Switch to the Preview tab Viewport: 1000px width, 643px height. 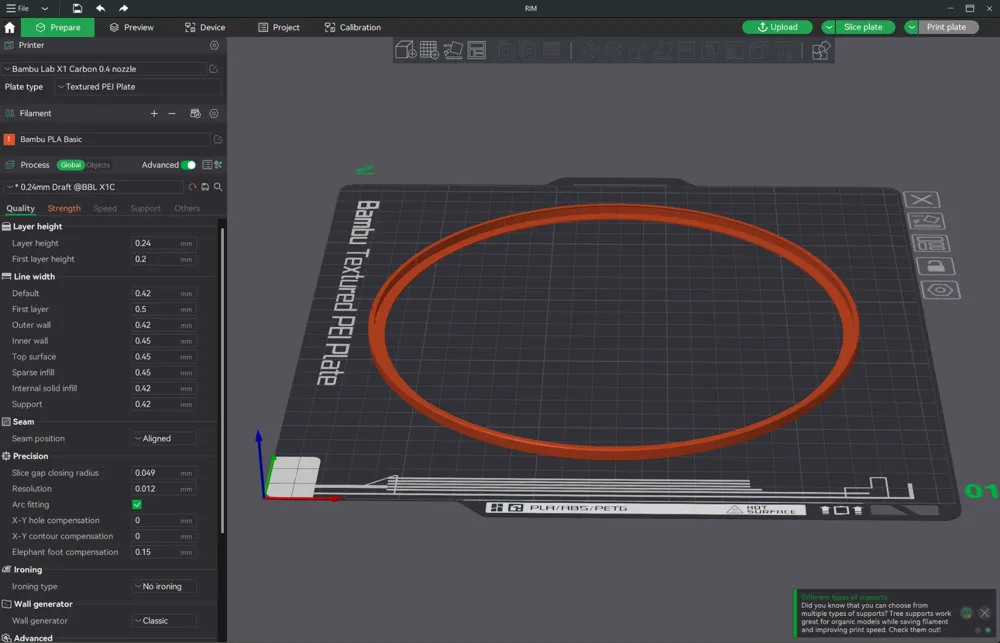tap(131, 27)
